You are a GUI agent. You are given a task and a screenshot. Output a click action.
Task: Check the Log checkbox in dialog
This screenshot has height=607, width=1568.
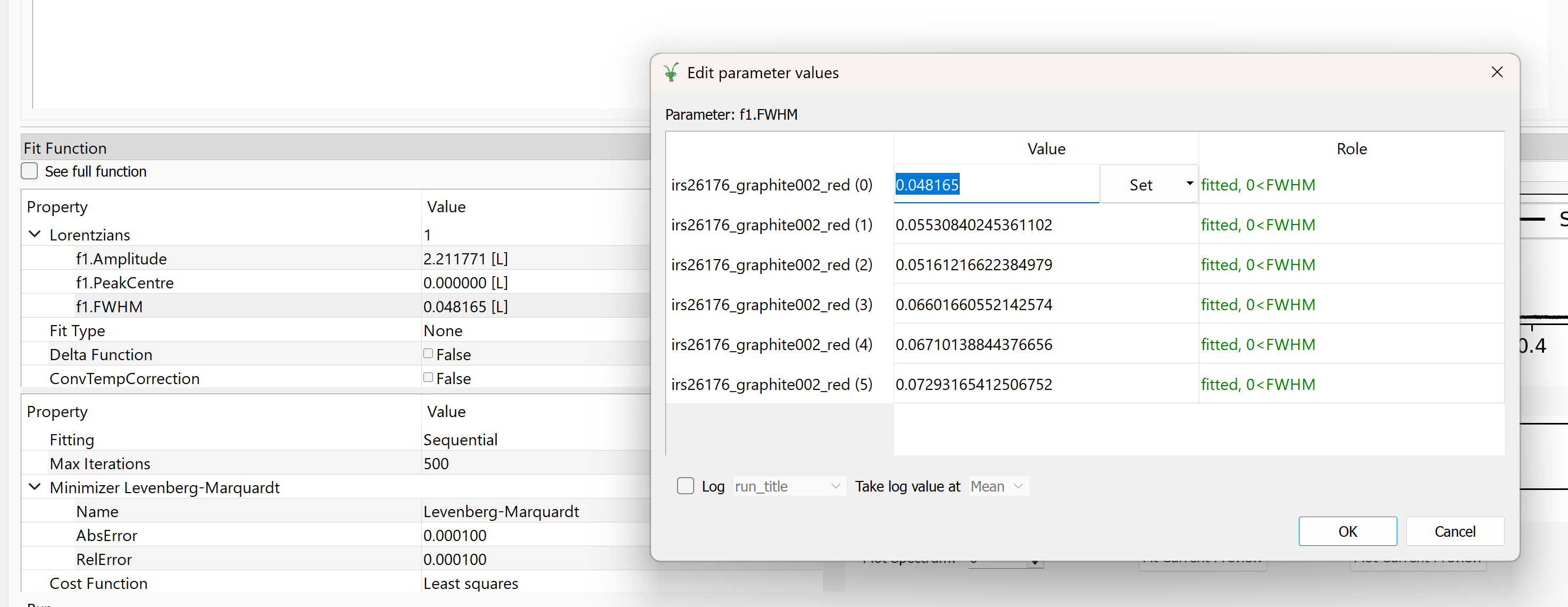point(686,486)
